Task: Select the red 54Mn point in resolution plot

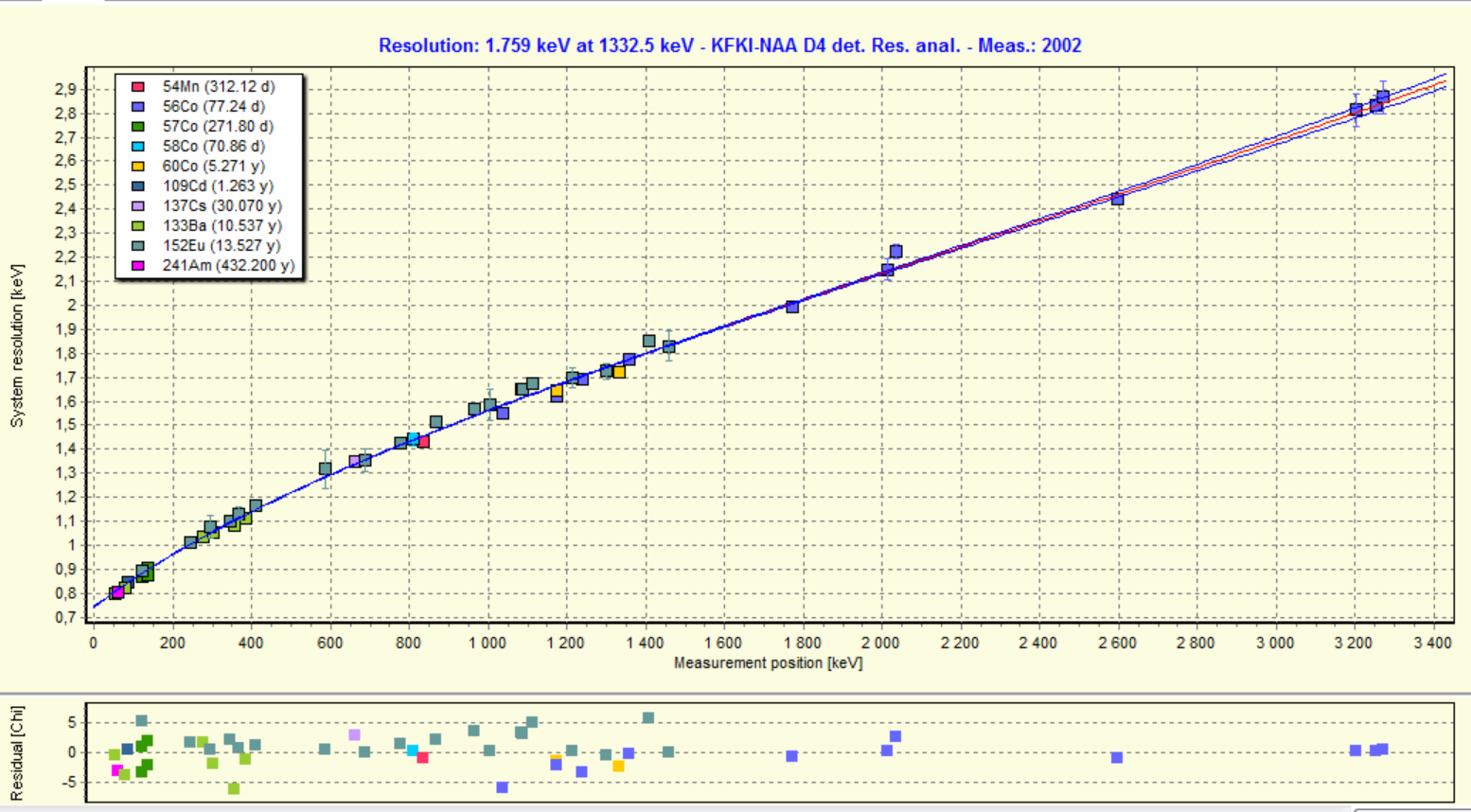Action: point(423,442)
